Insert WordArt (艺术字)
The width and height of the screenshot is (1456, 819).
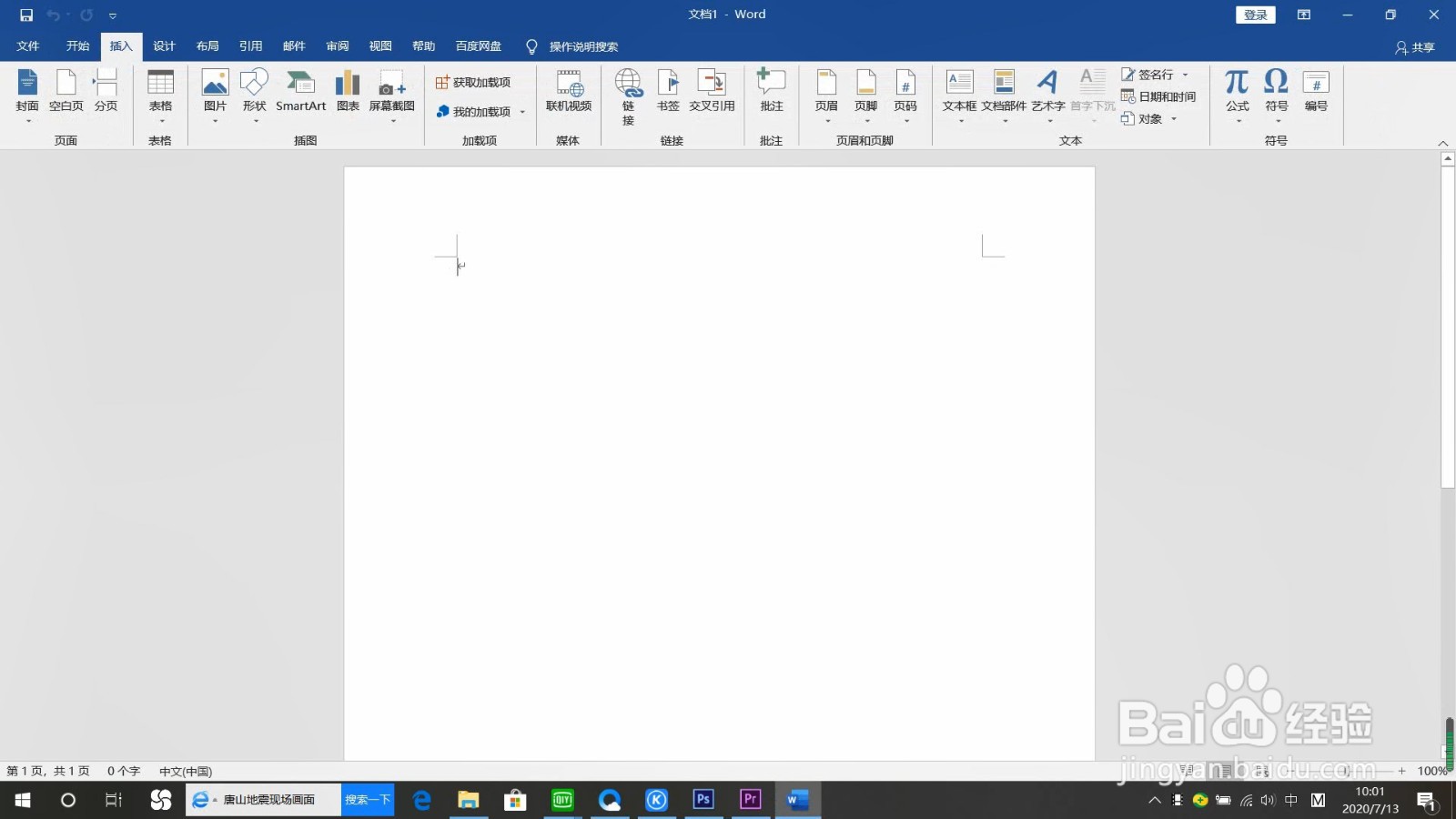[1048, 96]
